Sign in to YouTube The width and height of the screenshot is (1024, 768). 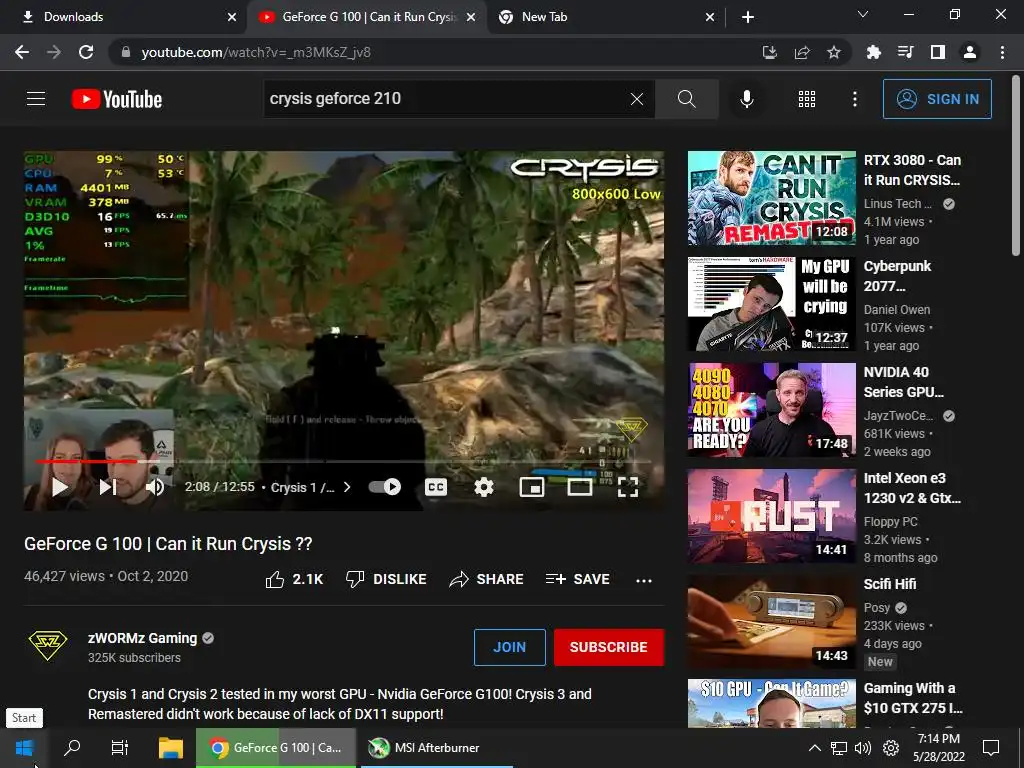pyautogui.click(x=937, y=99)
